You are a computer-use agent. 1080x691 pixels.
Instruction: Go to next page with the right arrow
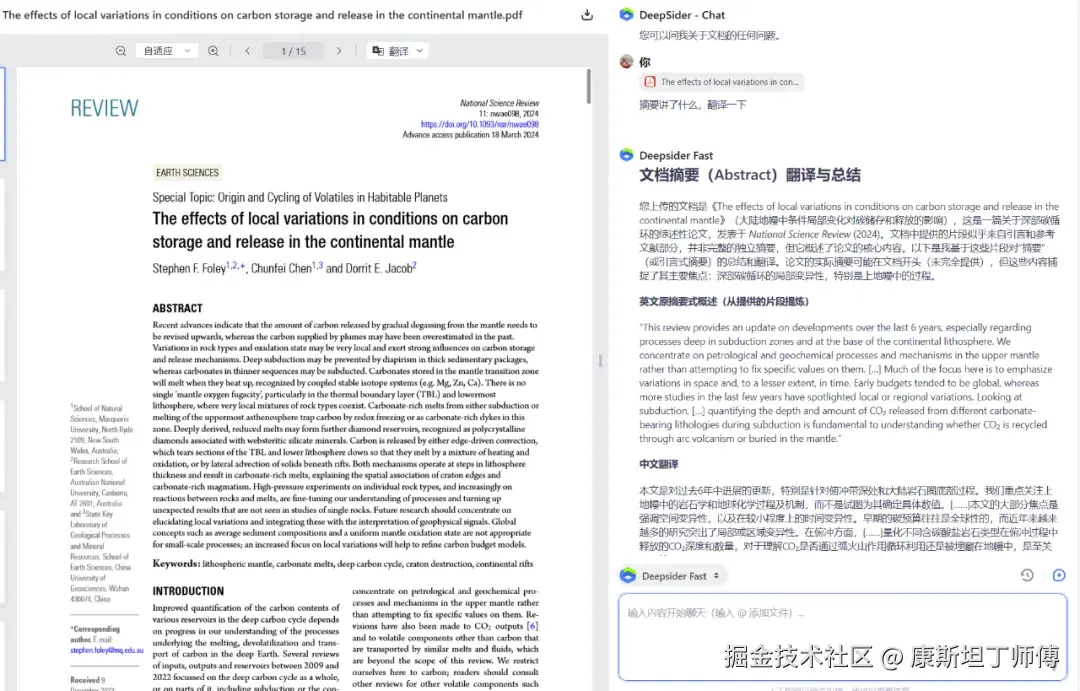click(x=340, y=50)
